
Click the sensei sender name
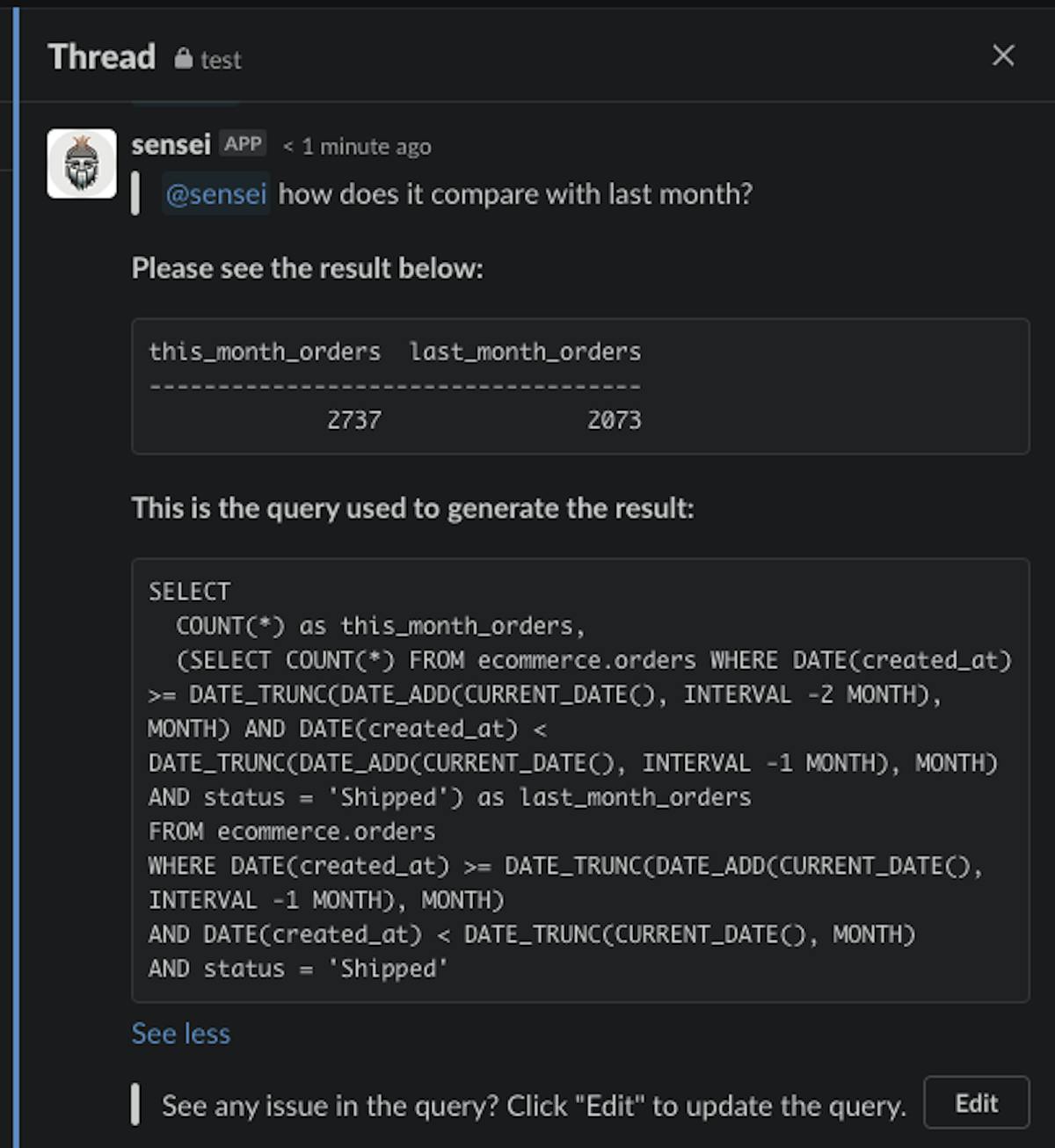coord(171,144)
